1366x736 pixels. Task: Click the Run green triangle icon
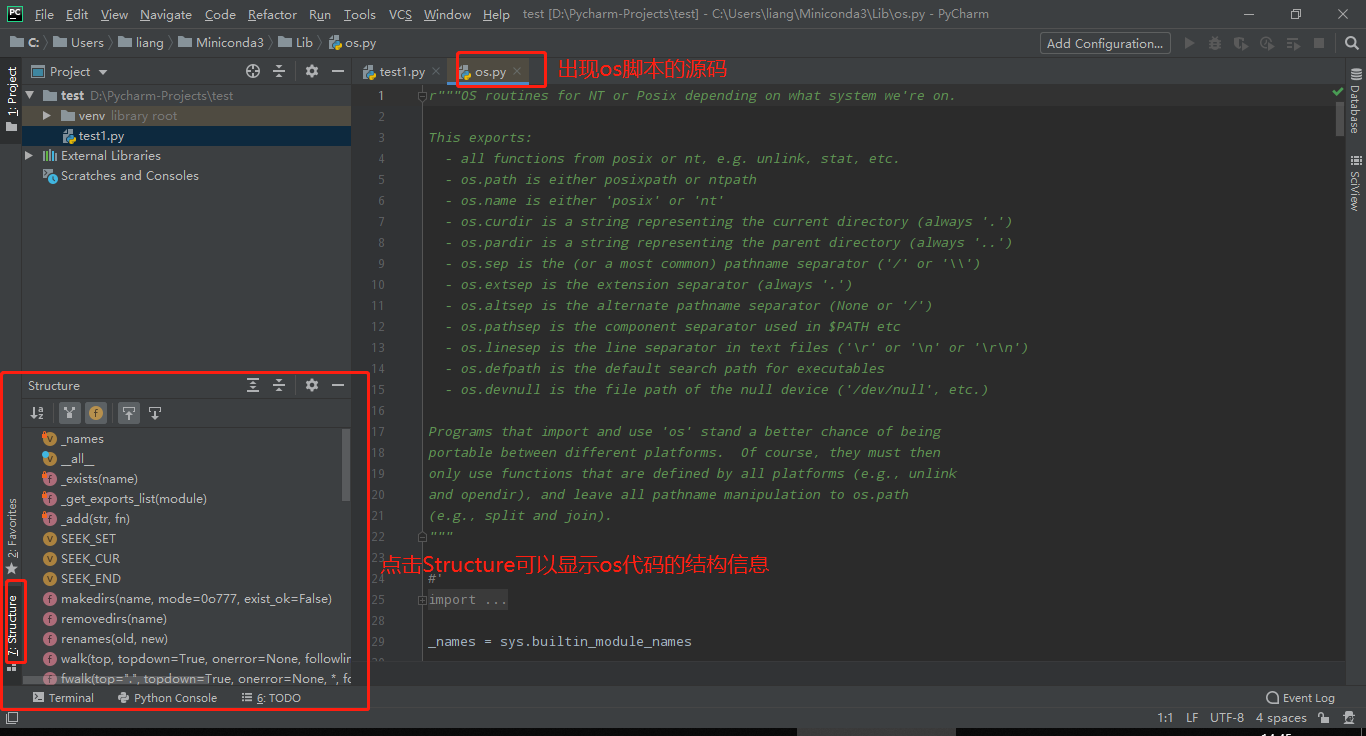tap(1189, 43)
